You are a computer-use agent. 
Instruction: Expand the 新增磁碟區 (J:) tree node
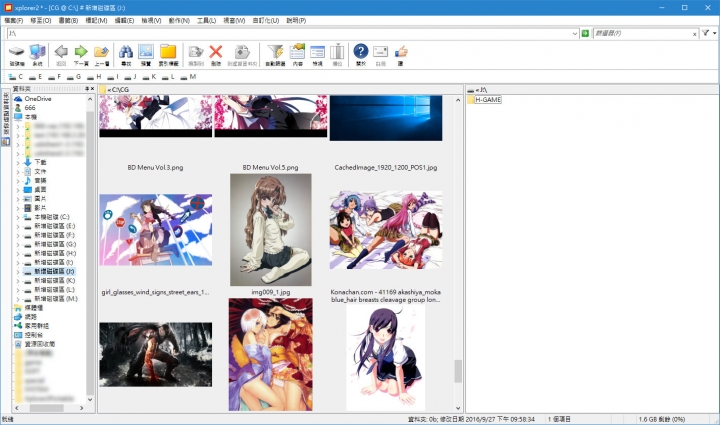click(x=18, y=272)
